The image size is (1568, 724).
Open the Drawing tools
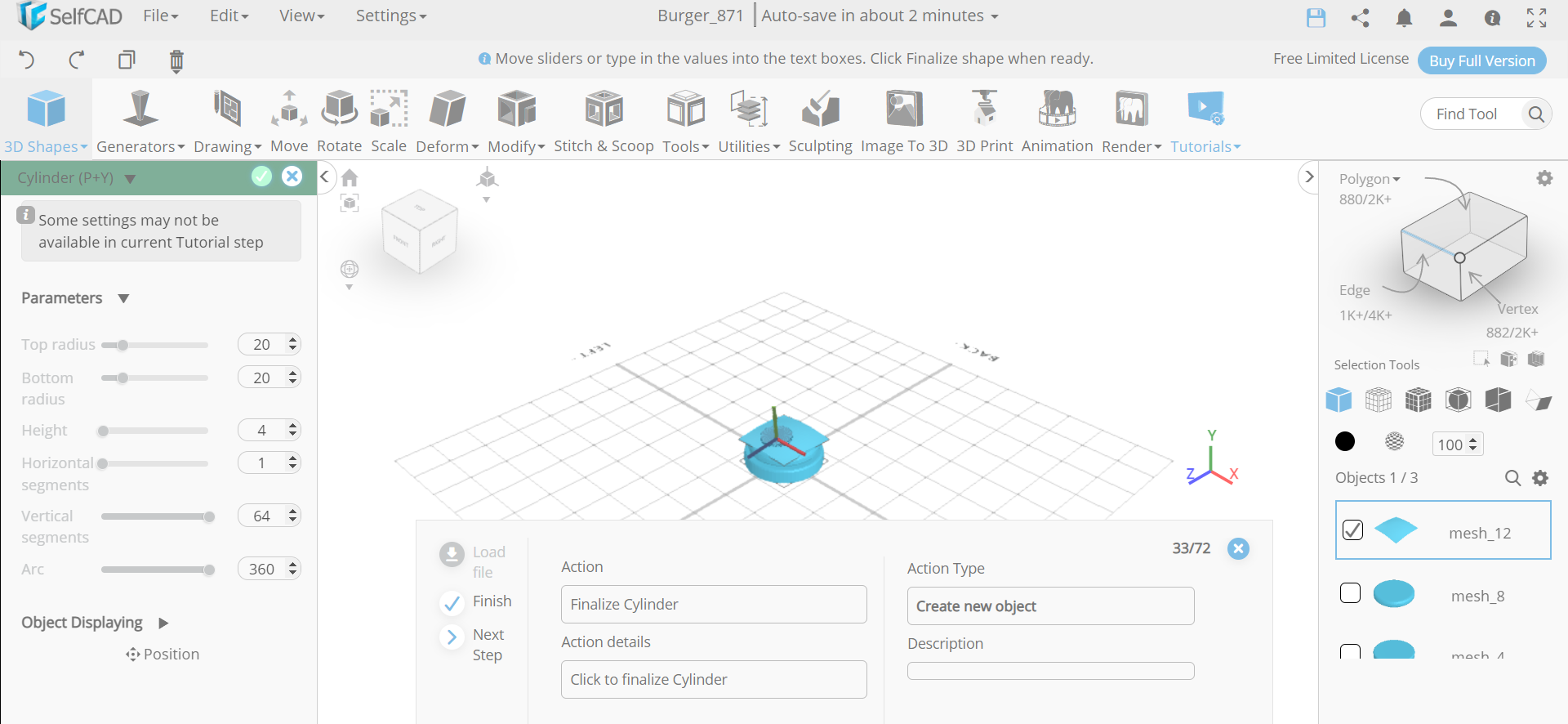point(227,121)
